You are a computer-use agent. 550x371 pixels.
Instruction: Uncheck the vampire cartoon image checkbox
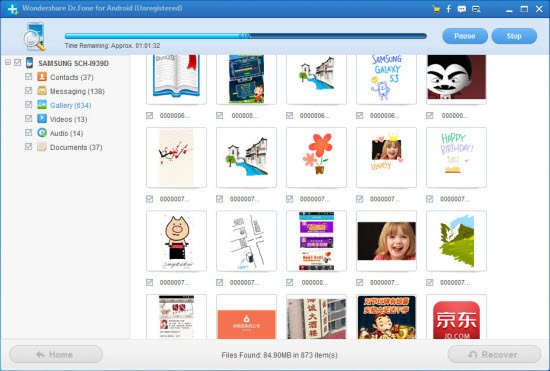[x=430, y=115]
